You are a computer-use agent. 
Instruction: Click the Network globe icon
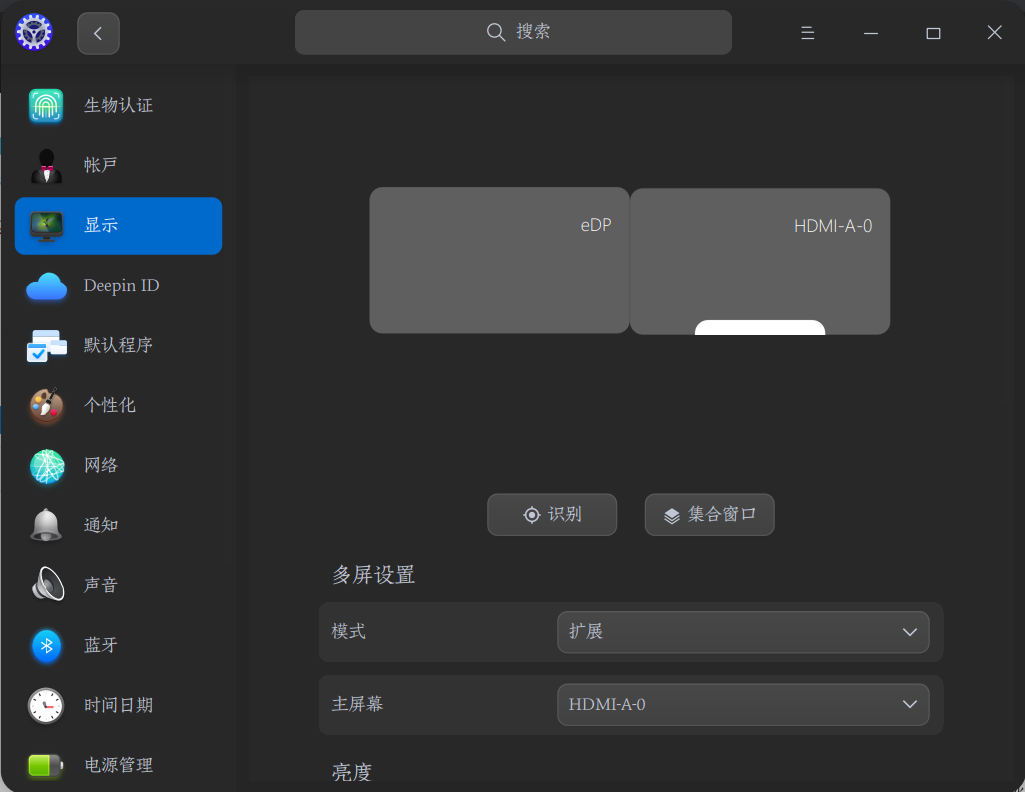(x=47, y=466)
